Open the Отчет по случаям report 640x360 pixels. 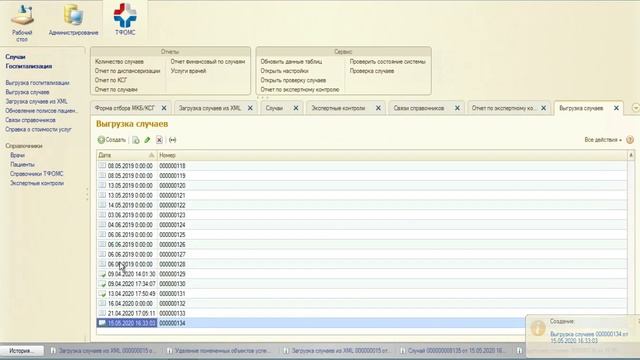116,89
